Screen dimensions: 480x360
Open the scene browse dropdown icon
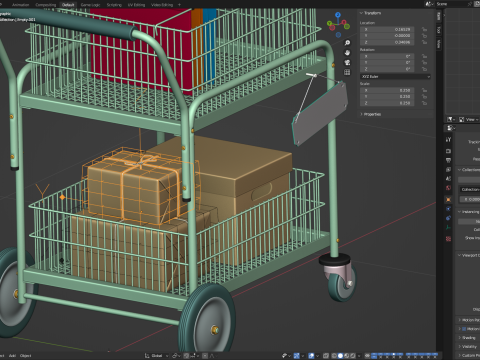[x=429, y=4]
